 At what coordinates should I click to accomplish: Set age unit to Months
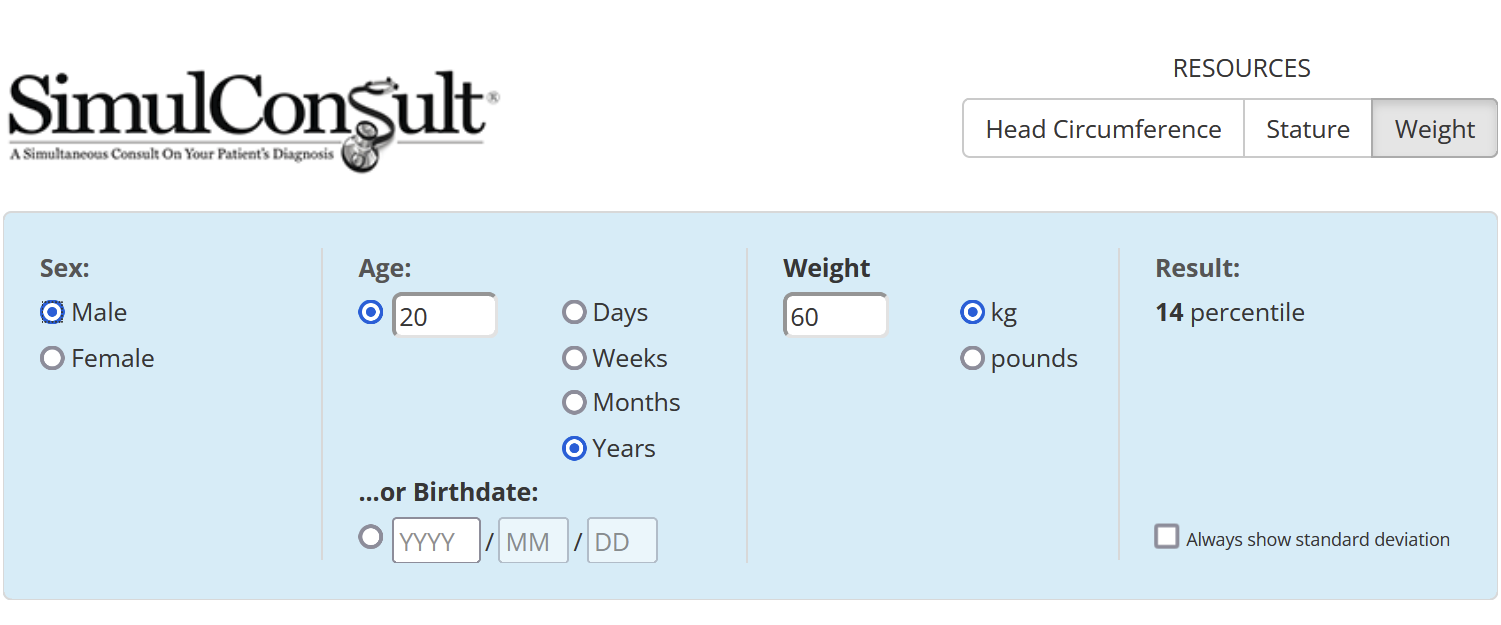pyautogui.click(x=574, y=403)
